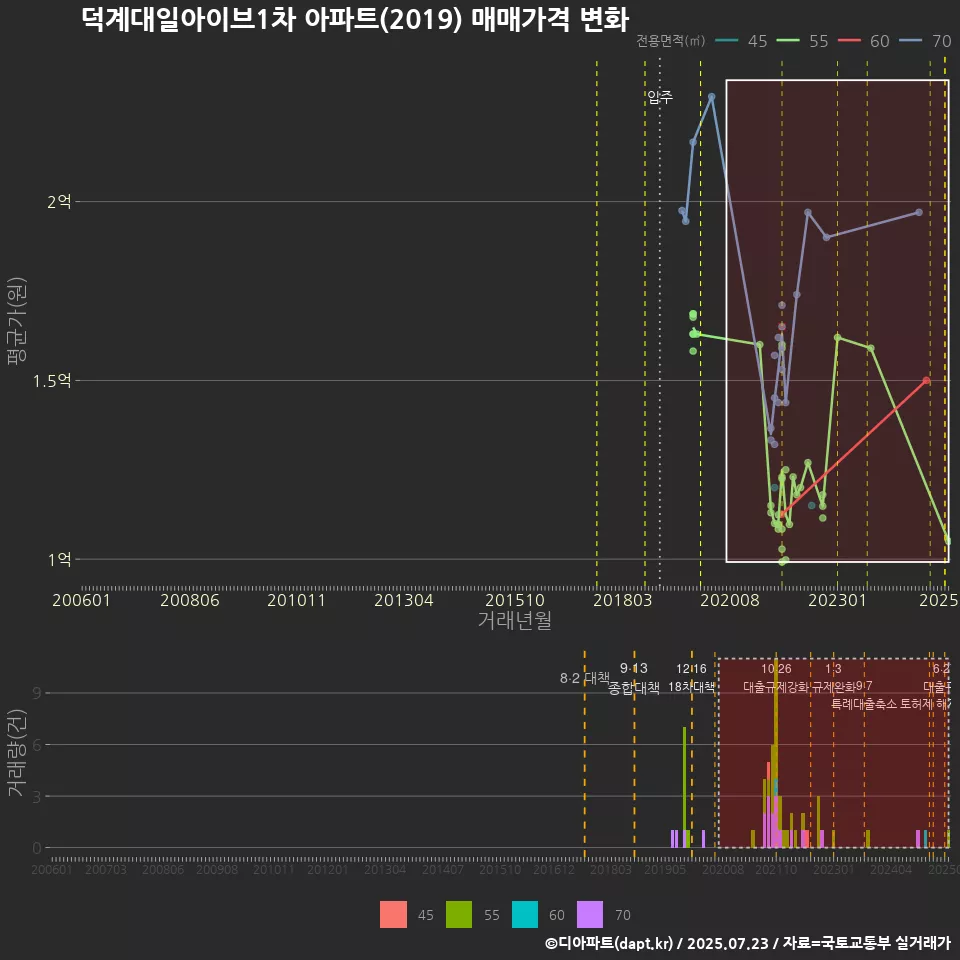Viewport: 960px width, 960px height.
Task: Click the 1·3 규제완화 annotation
Action: point(833,678)
